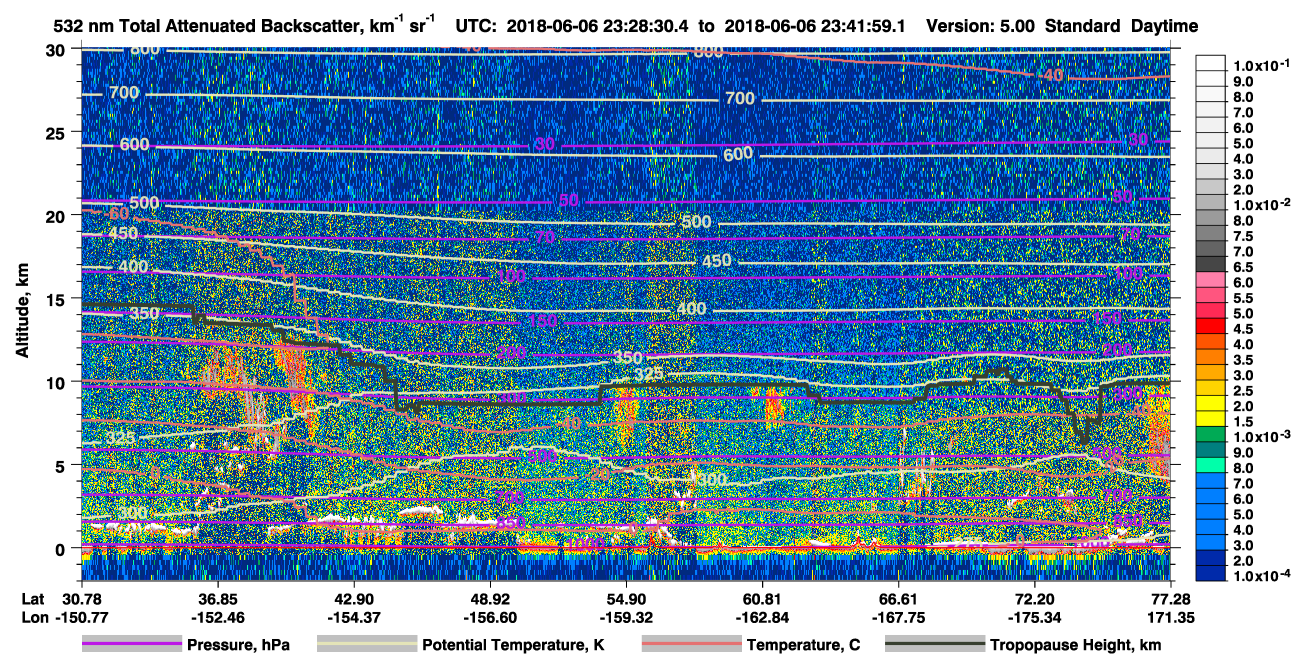
Task: Click the latitude value '77.28'
Action: pos(1171,598)
